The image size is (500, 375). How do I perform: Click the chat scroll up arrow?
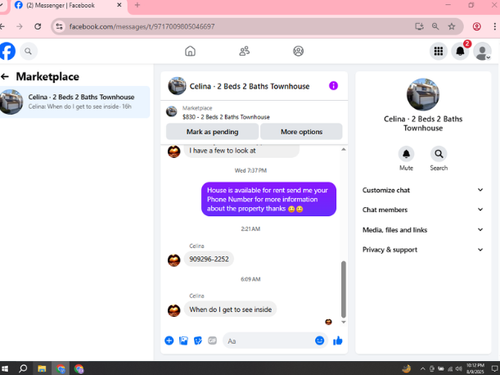(343, 150)
